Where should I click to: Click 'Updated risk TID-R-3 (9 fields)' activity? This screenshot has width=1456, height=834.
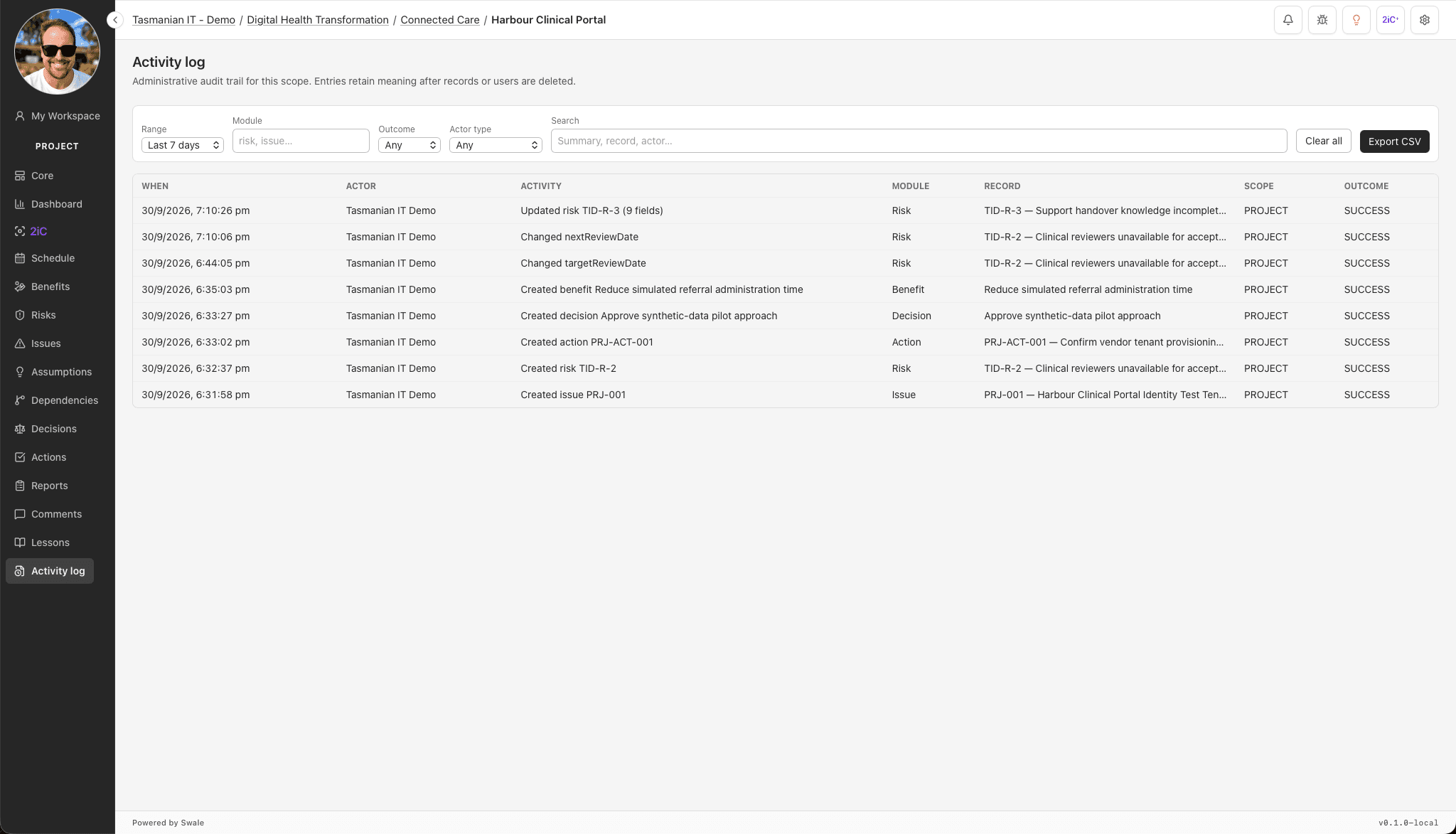[591, 210]
